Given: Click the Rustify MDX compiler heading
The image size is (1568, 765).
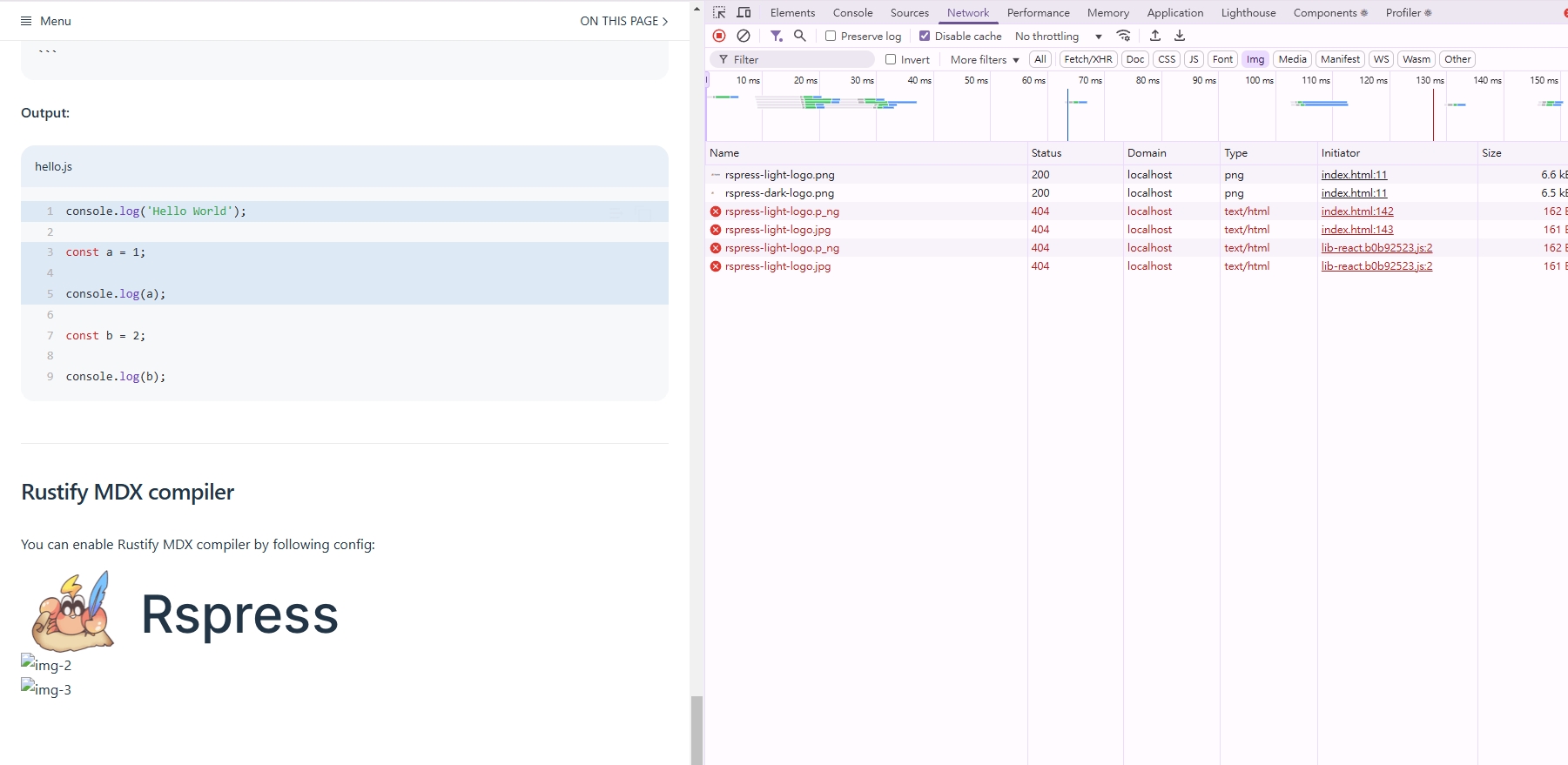Looking at the screenshot, I should point(127,492).
